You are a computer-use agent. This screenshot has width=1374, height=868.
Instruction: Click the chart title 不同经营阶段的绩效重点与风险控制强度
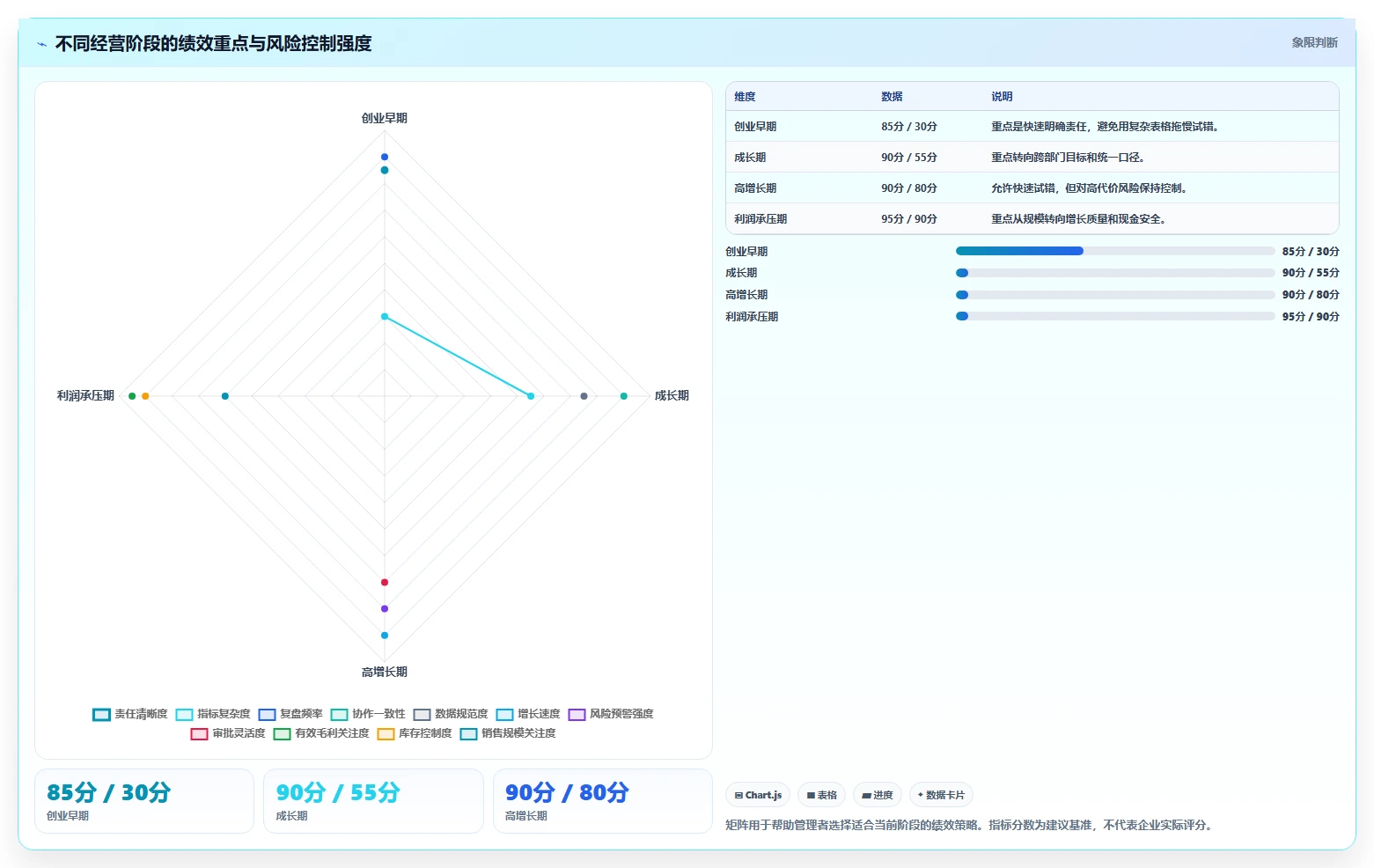coord(213,43)
